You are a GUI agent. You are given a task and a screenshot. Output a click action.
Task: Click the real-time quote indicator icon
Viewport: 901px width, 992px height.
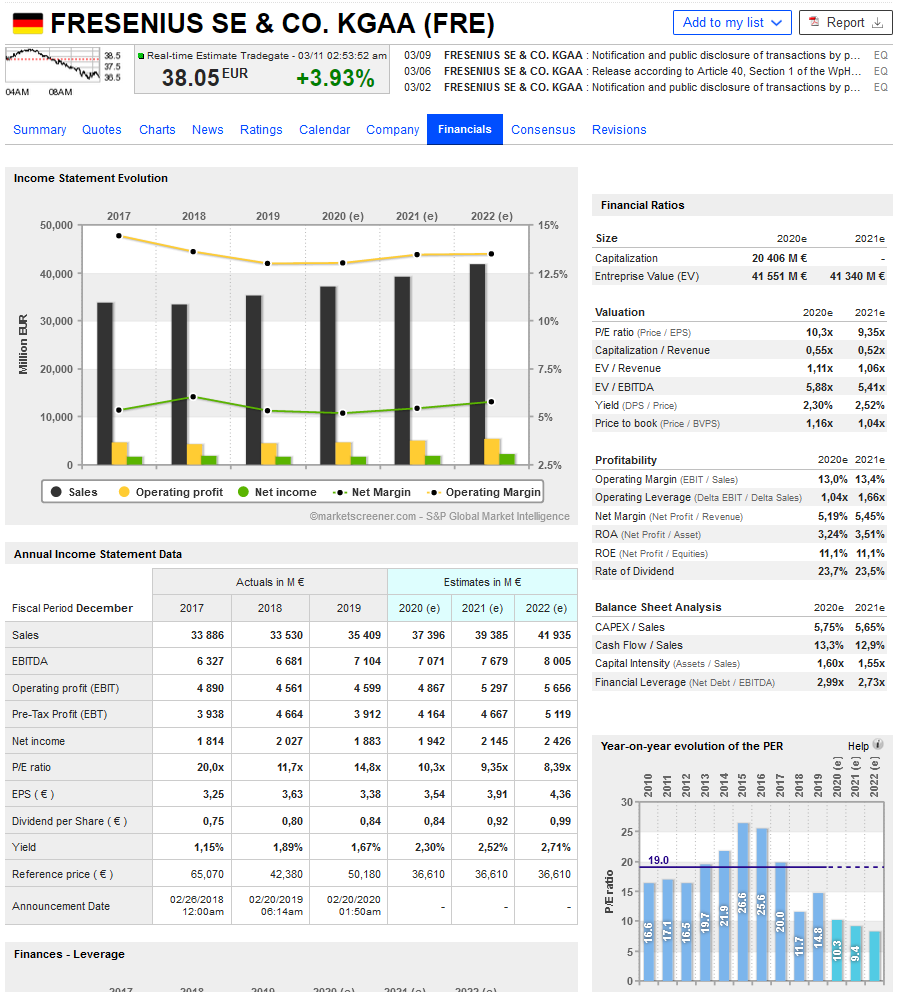click(141, 56)
